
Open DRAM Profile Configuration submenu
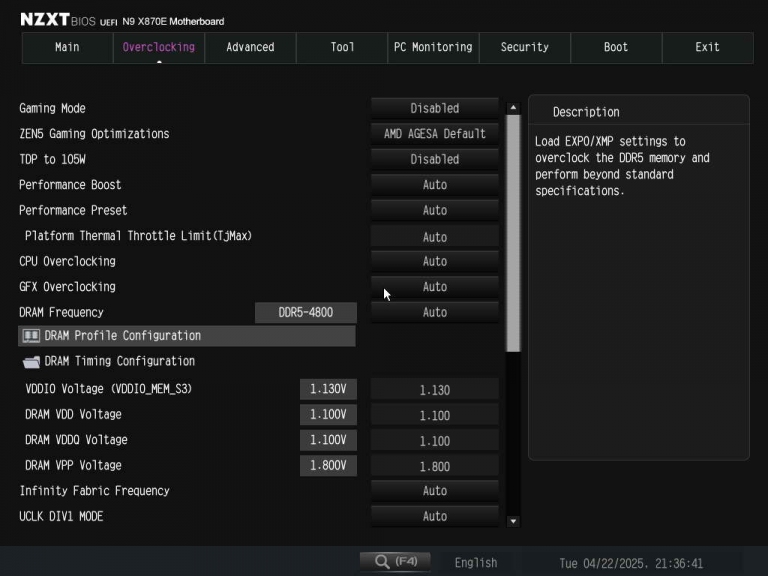pyautogui.click(x=187, y=336)
